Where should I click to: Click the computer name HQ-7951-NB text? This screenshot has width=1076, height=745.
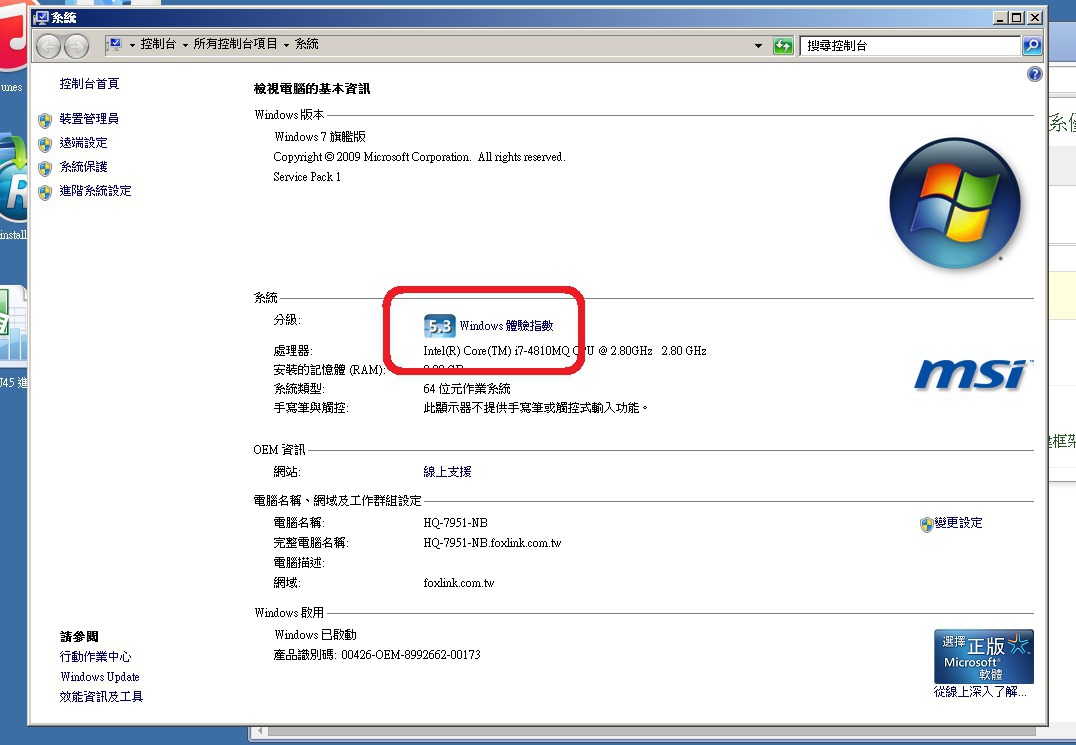pyautogui.click(x=456, y=523)
